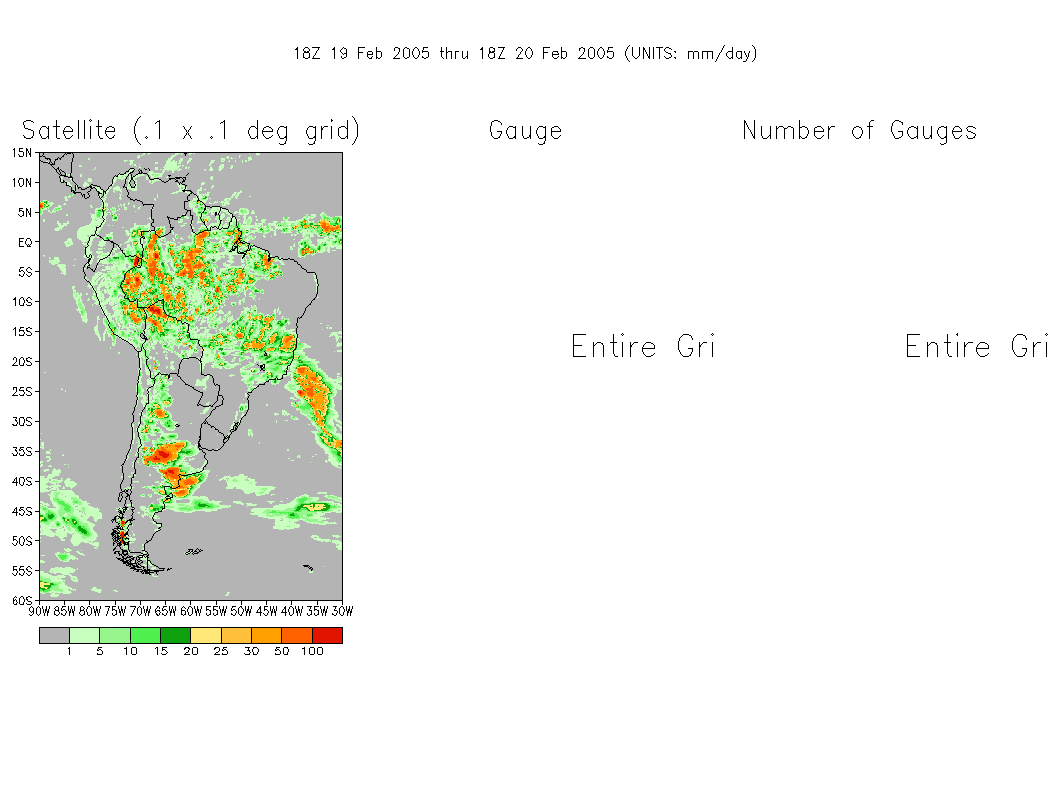
Task: Select the palest green swatch between 1 and 5
Action: click(84, 635)
